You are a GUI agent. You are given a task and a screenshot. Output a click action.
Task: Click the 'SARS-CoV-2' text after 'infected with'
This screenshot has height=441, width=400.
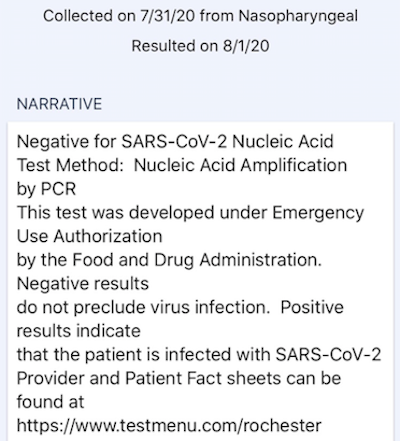[x=329, y=354]
